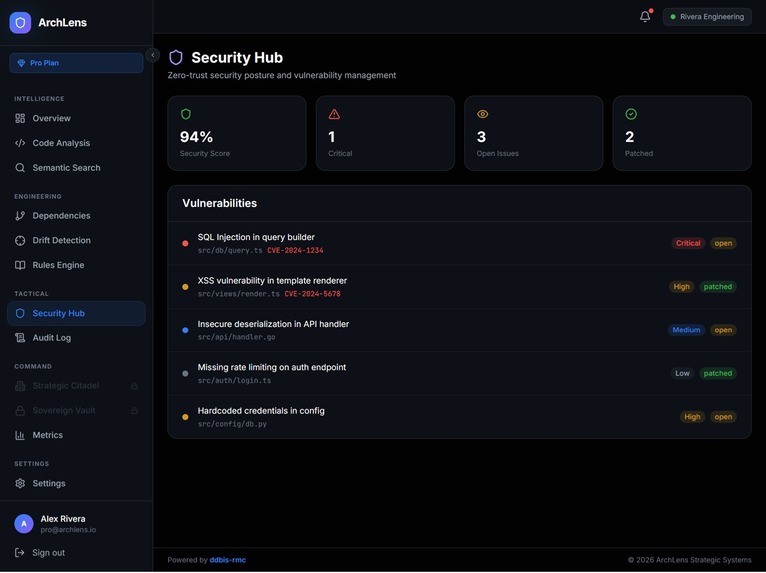Open Missing rate limiting on auth endpoint row
766x573 pixels.
[x=459, y=373]
